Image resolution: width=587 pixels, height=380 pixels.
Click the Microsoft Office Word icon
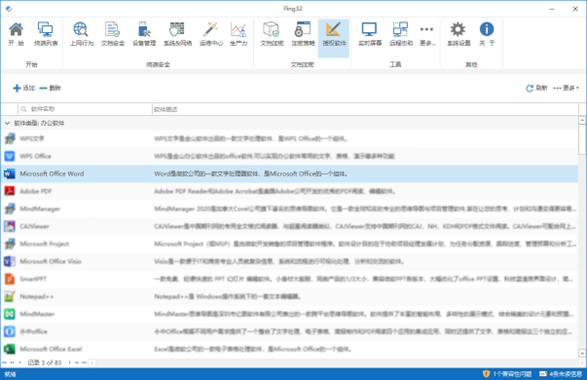pos(9,174)
